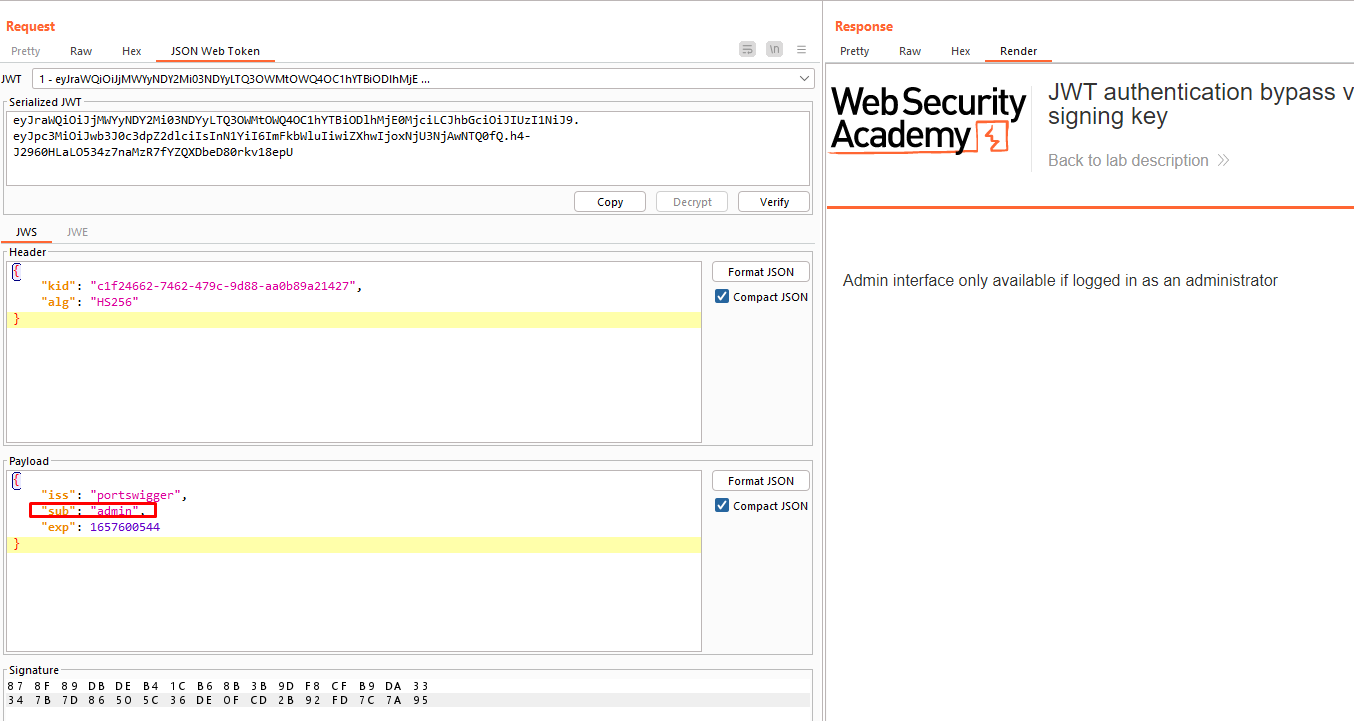Click the Web Security Academy logo
The height and width of the screenshot is (721, 1354).
tap(929, 119)
